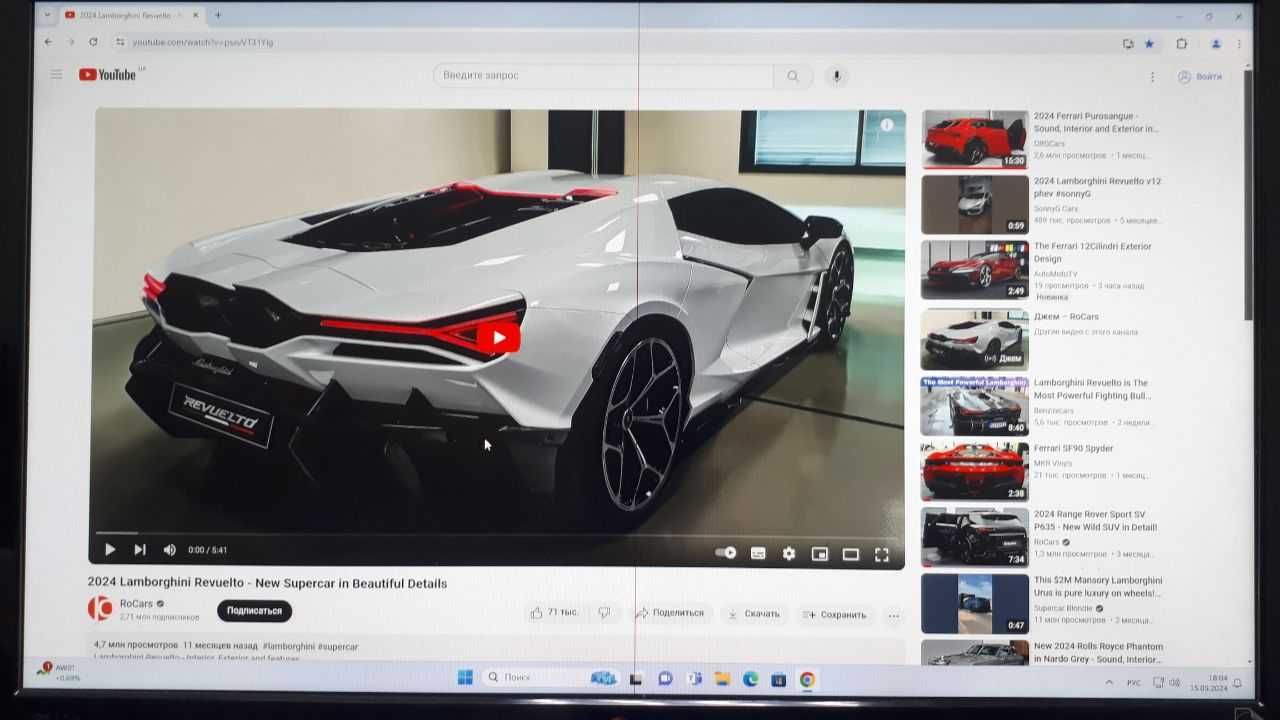Switch to theater mode

(851, 554)
